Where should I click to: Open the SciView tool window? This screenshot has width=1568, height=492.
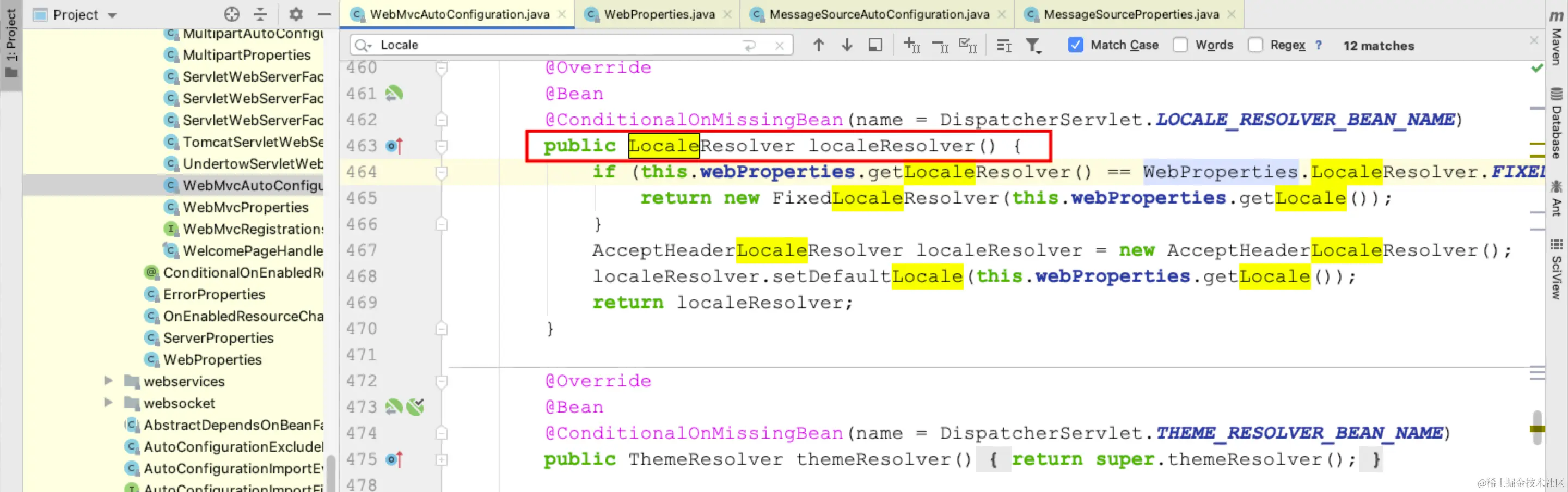click(x=1557, y=269)
